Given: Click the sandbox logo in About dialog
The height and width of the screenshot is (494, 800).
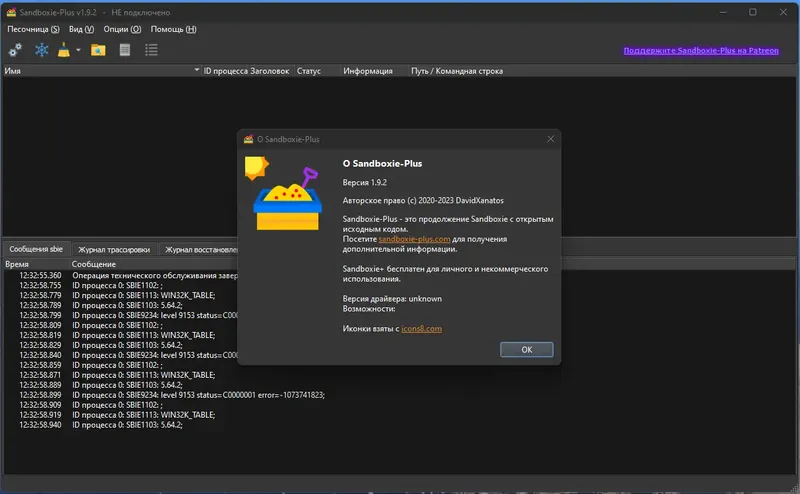Looking at the screenshot, I should [x=284, y=194].
